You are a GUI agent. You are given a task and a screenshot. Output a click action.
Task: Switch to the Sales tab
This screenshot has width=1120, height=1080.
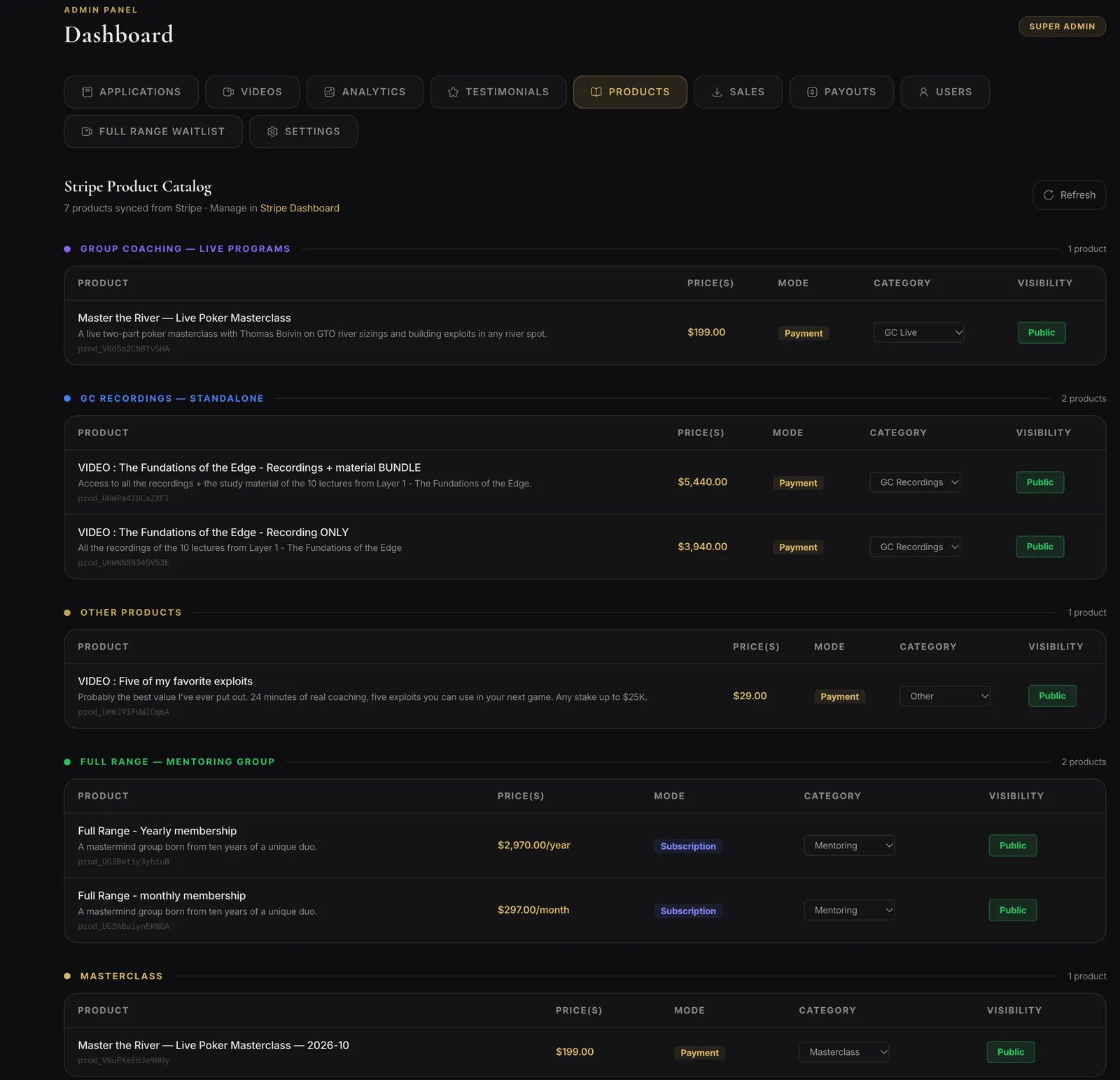click(738, 92)
